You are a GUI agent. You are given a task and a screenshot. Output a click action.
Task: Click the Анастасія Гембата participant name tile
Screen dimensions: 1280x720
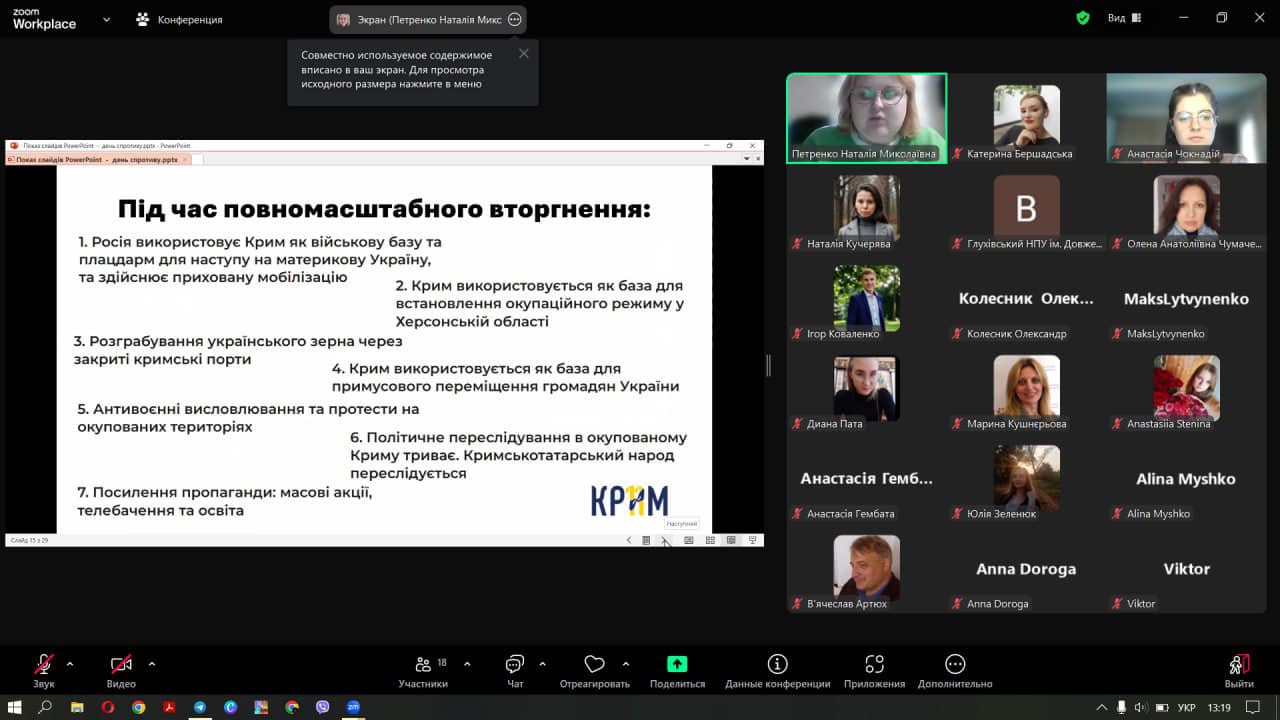(x=867, y=478)
